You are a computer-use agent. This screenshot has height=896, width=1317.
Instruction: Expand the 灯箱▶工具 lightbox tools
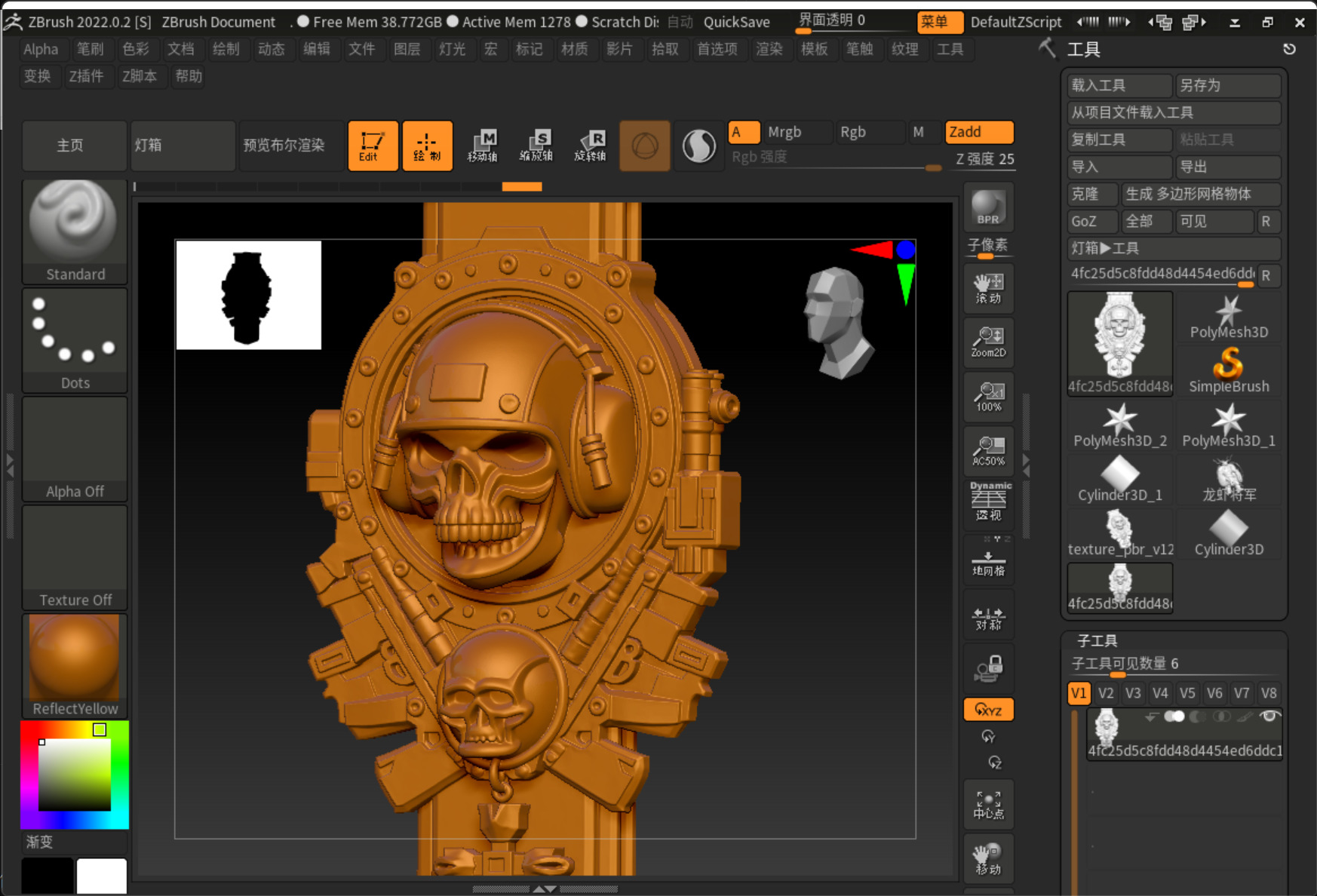coord(1174,248)
